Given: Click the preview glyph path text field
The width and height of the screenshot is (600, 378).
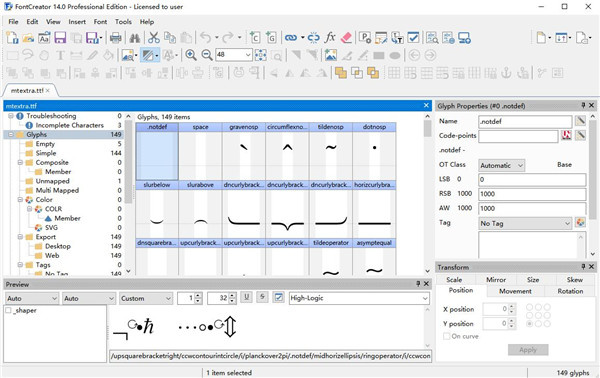Looking at the screenshot, I should click(271, 356).
